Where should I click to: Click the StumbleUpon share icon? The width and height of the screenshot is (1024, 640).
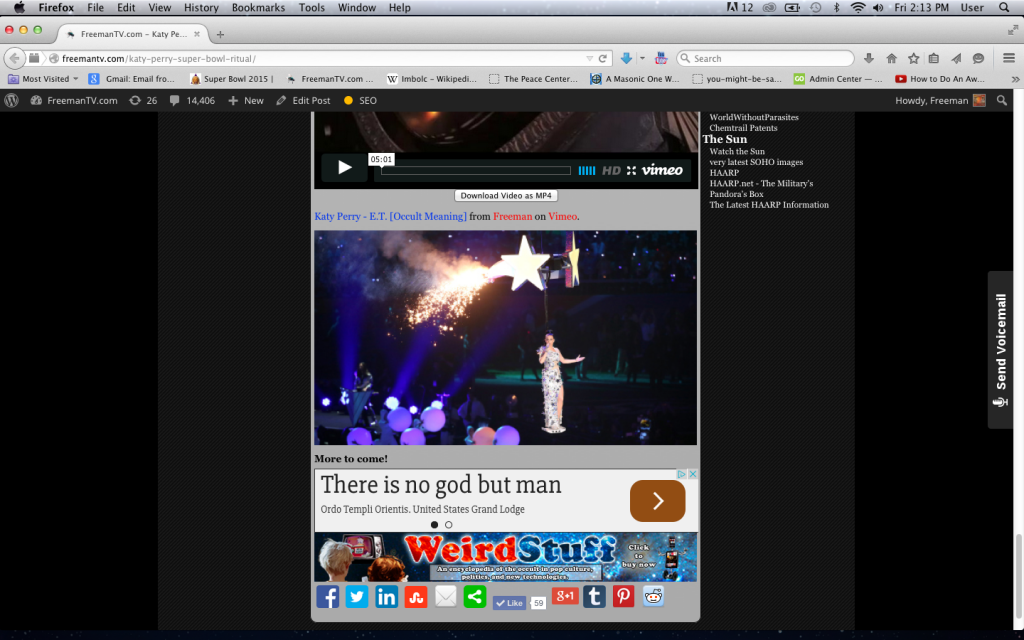pos(416,597)
